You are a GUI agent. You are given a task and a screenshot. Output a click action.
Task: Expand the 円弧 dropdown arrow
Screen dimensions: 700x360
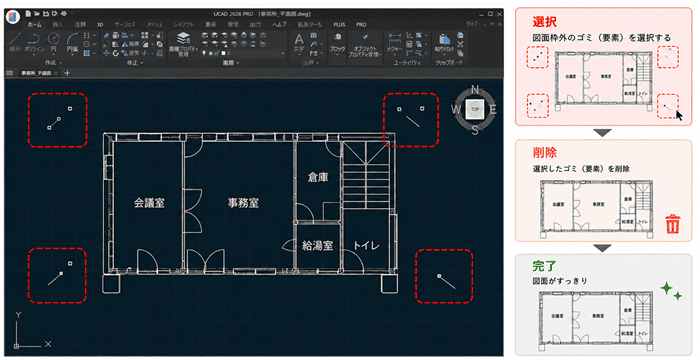72,54
